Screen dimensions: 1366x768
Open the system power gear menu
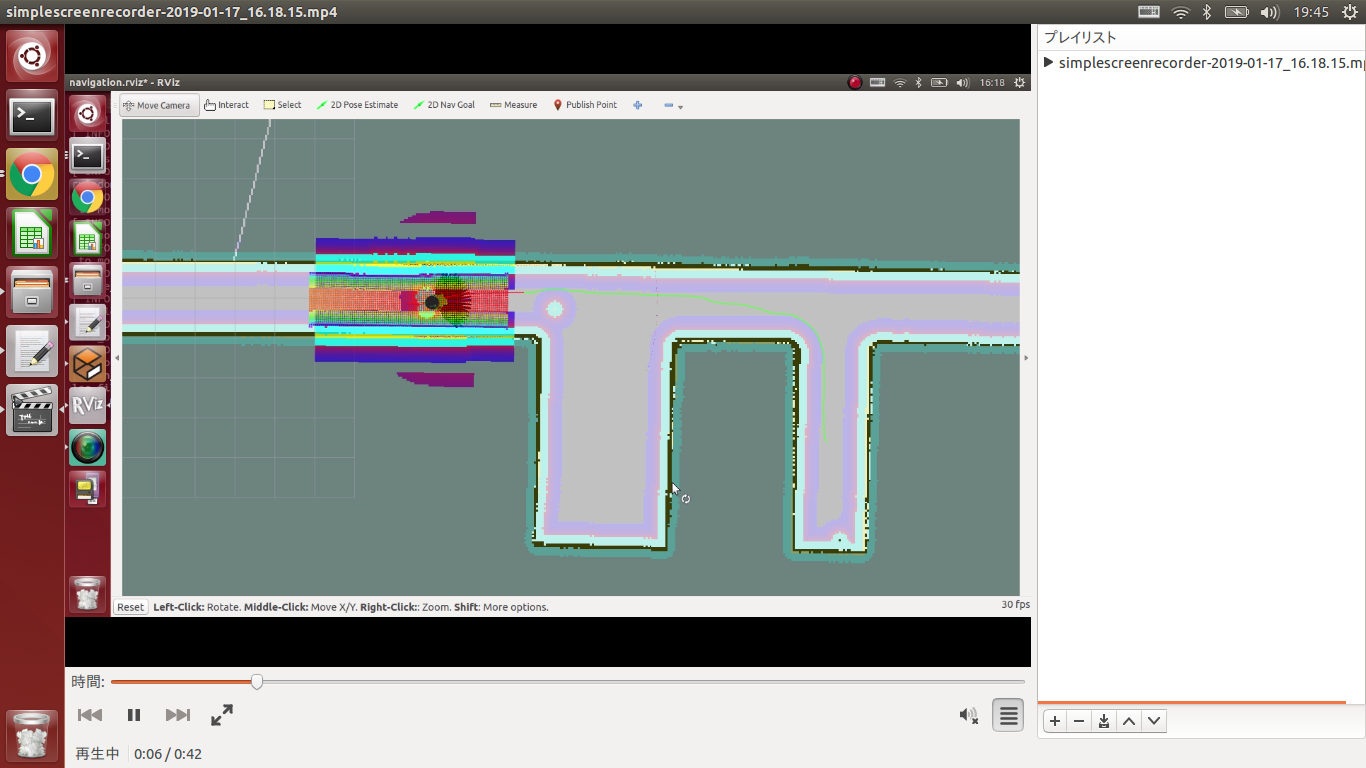[x=1348, y=12]
